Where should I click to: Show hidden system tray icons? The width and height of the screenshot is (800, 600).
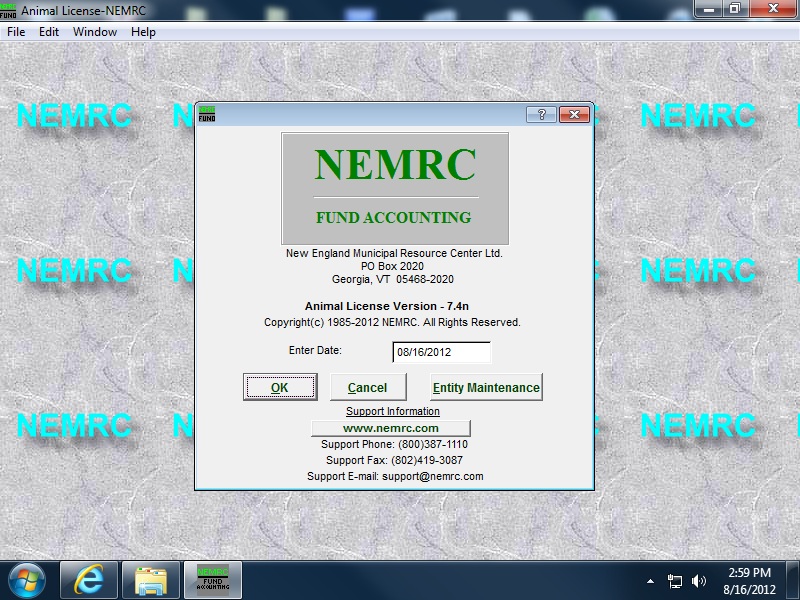coord(651,581)
